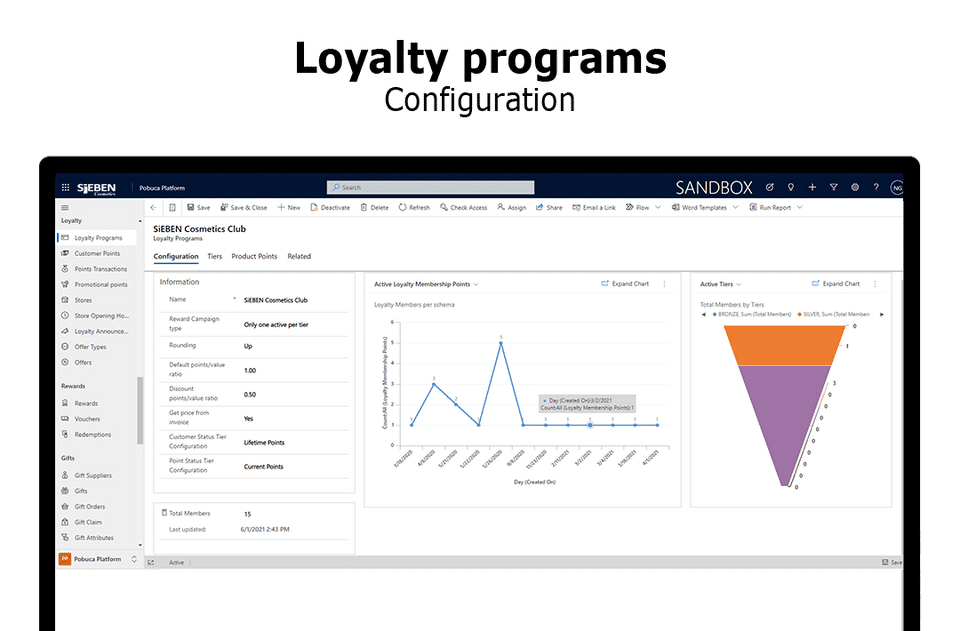Open the Related tab
Image resolution: width=960 pixels, height=631 pixels.
299,256
